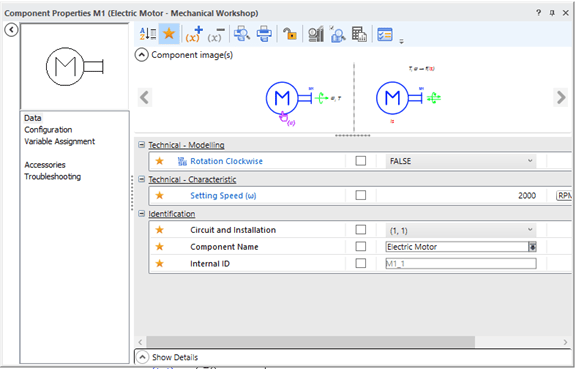Toggle favorite star for Rotation Clockwise
Image resolution: width=576 pixels, height=369 pixels.
(x=159, y=161)
